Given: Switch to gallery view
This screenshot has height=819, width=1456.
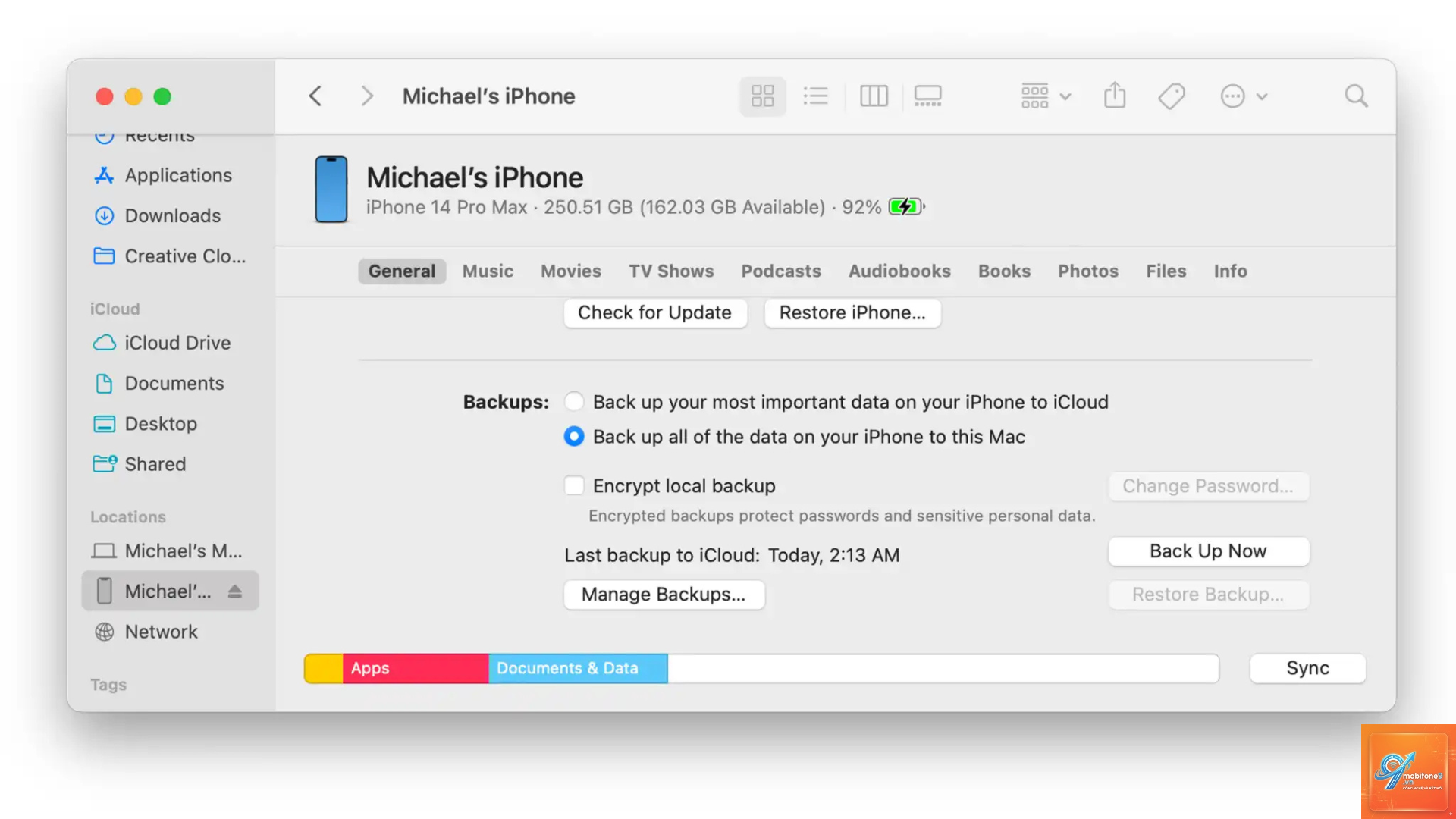Looking at the screenshot, I should pyautogui.click(x=927, y=96).
